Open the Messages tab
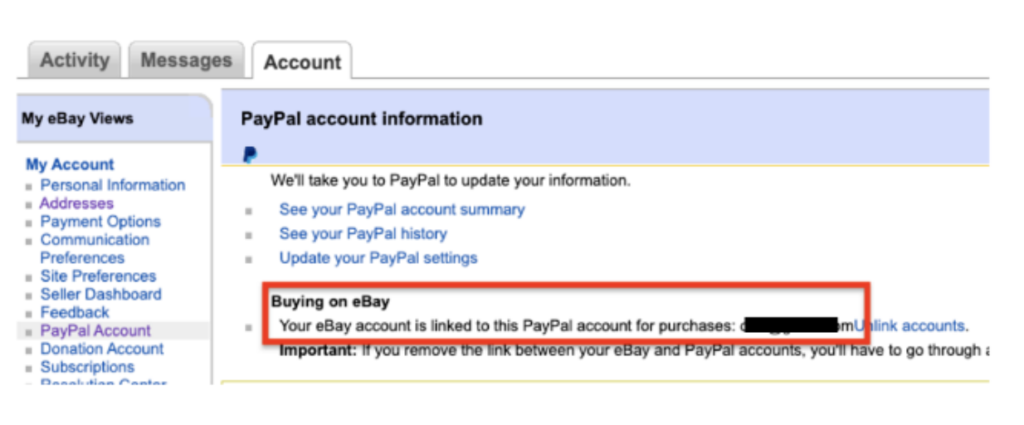Viewport: 1024px width, 425px height. (x=186, y=60)
